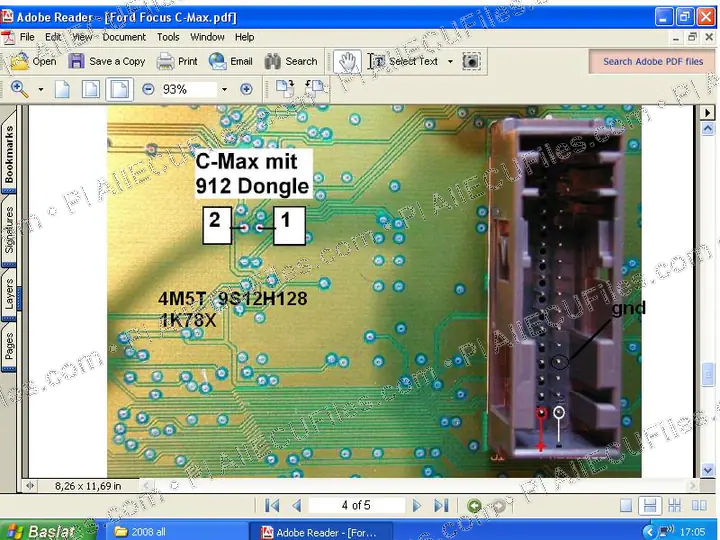
Task: Click the Adobe Reader document menu icon
Action: point(8,37)
